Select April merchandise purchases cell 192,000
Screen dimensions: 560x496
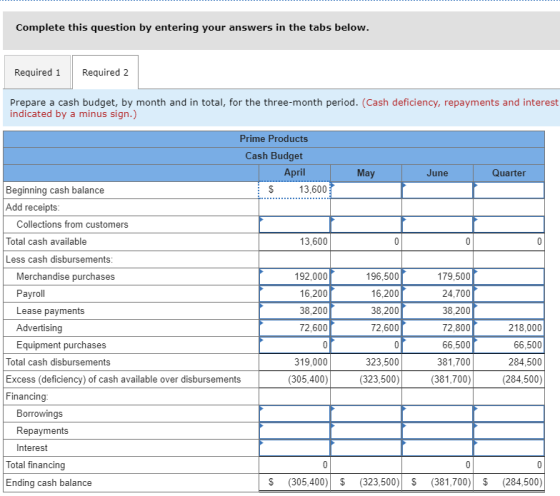295,277
